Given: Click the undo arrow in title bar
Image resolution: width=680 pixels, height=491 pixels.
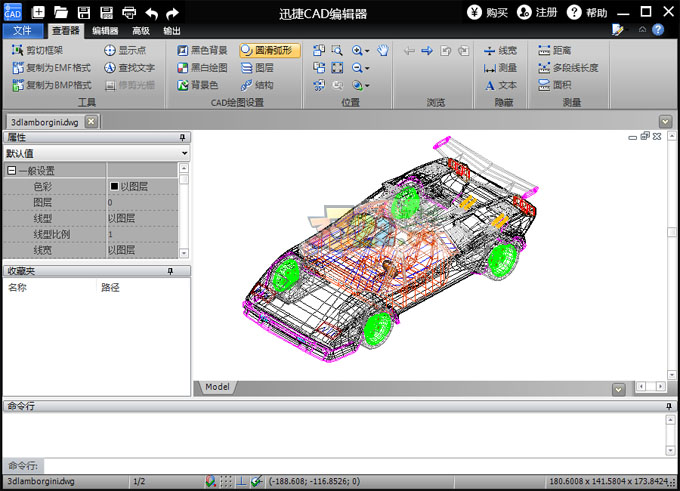Looking at the screenshot, I should [x=151, y=13].
